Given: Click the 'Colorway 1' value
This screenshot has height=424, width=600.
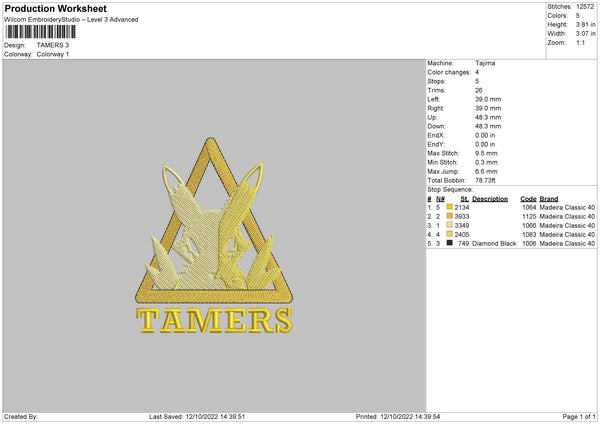Looking at the screenshot, I should (53, 54).
